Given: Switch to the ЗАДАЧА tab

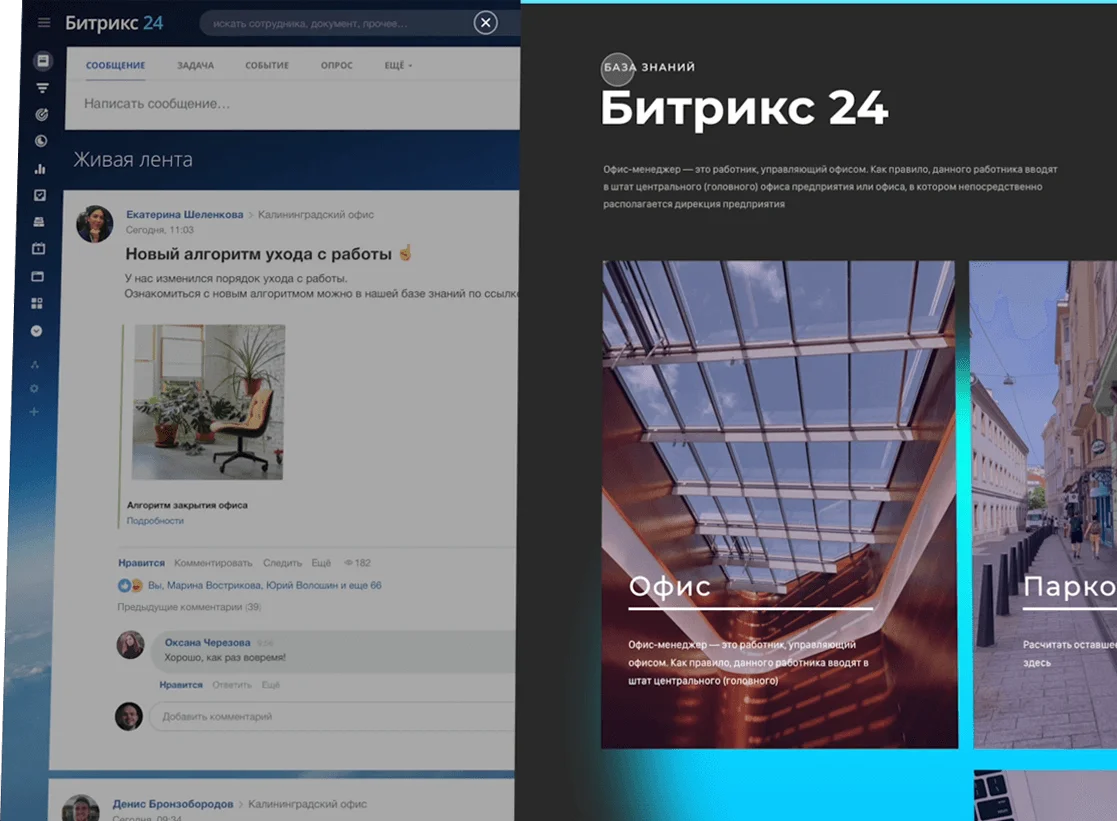Looking at the screenshot, I should 196,65.
